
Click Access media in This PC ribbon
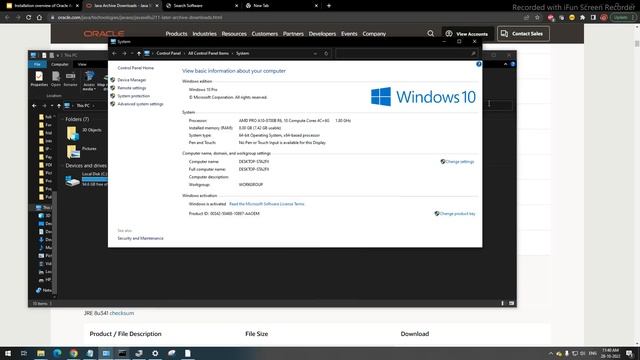[x=89, y=80]
